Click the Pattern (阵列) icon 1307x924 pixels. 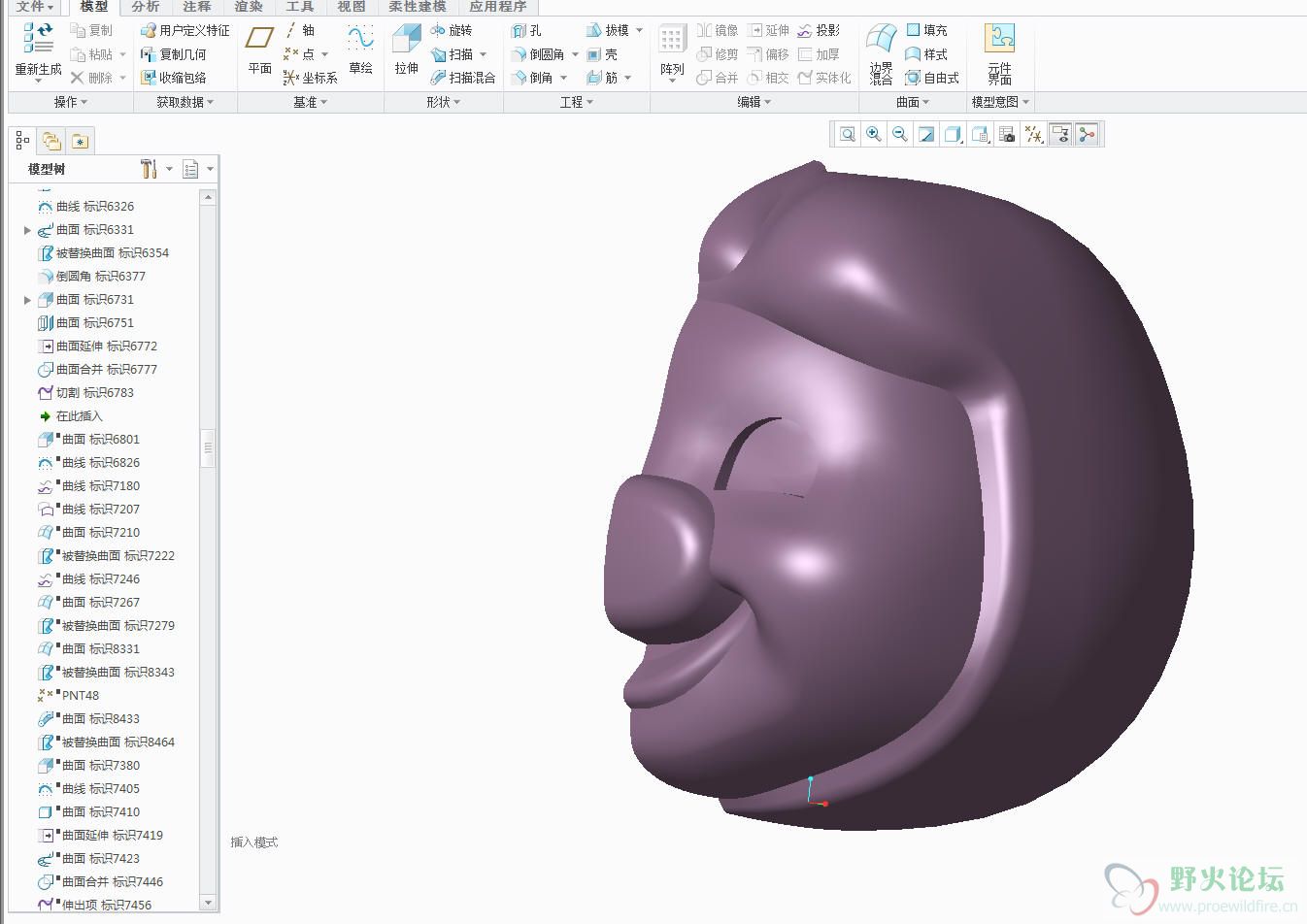pyautogui.click(x=672, y=40)
